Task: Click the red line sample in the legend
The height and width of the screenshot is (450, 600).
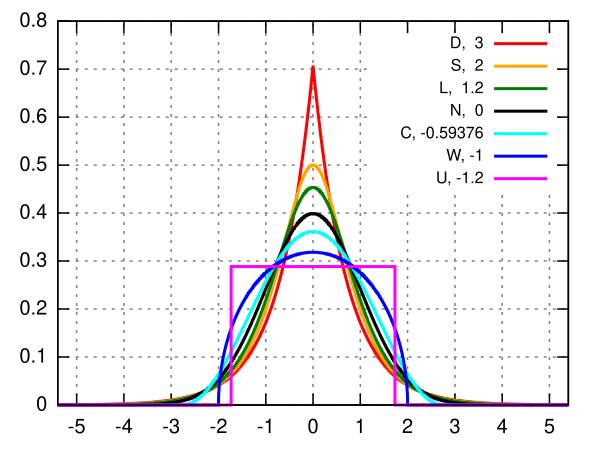Action: point(520,44)
